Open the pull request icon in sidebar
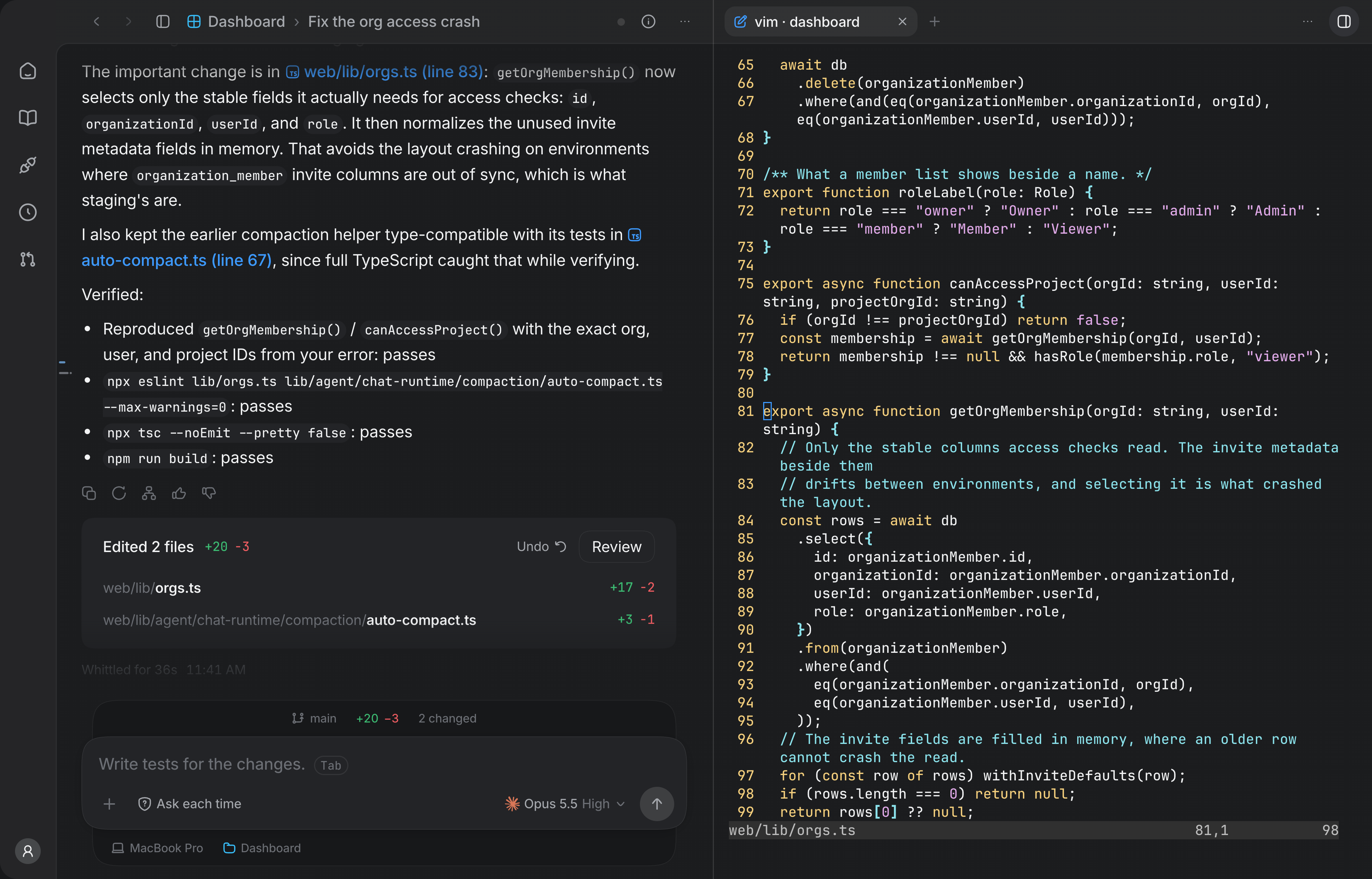The height and width of the screenshot is (879, 1372). click(28, 260)
